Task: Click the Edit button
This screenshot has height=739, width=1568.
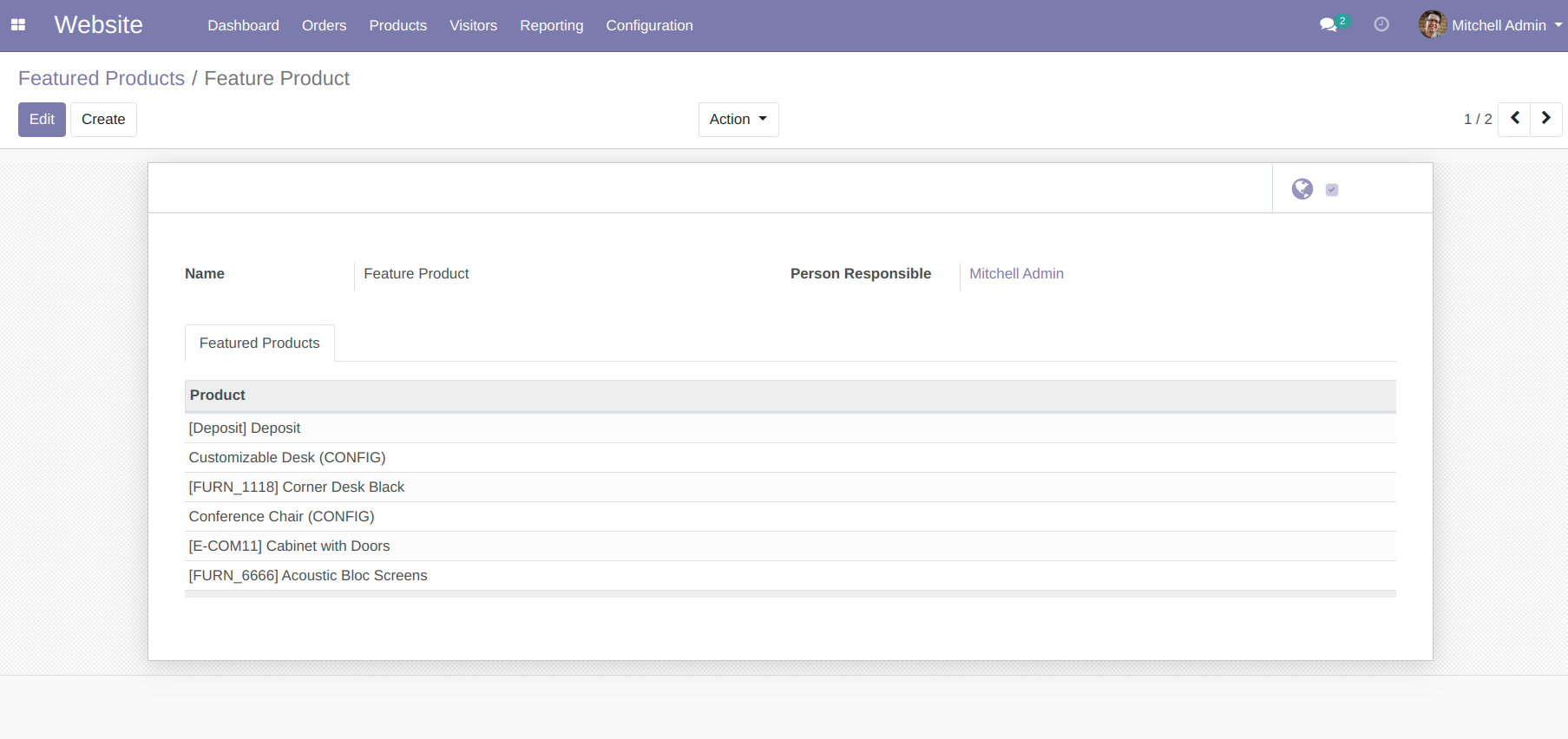Action: click(42, 120)
